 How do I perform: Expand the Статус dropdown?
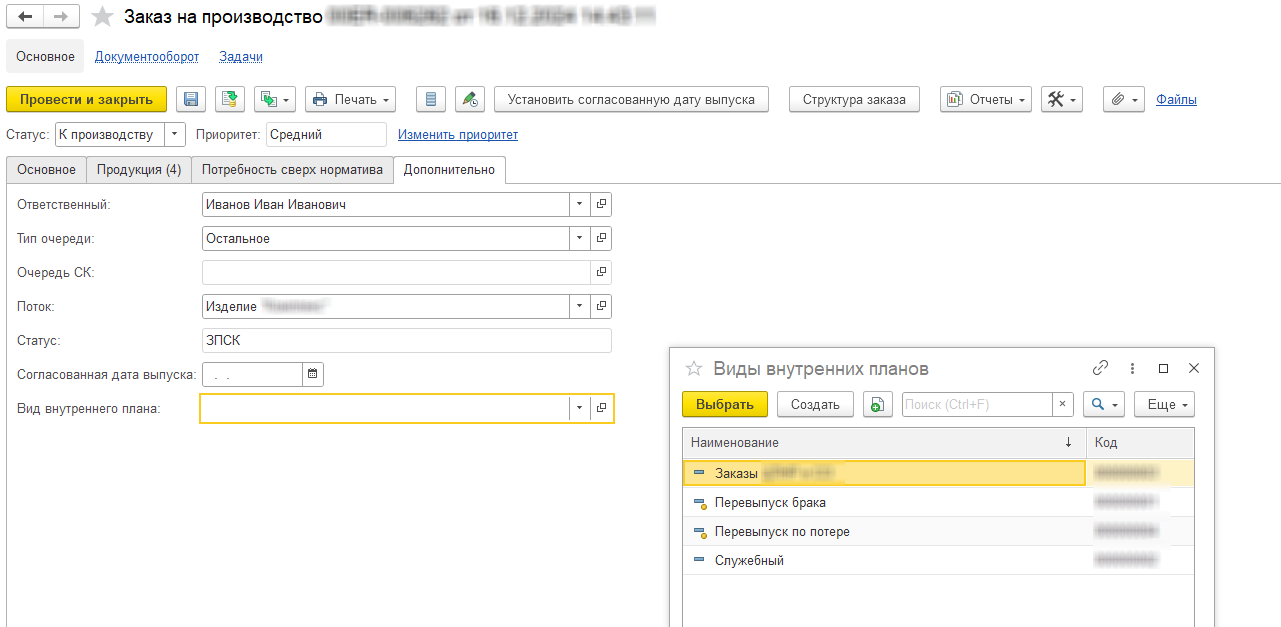(175, 134)
